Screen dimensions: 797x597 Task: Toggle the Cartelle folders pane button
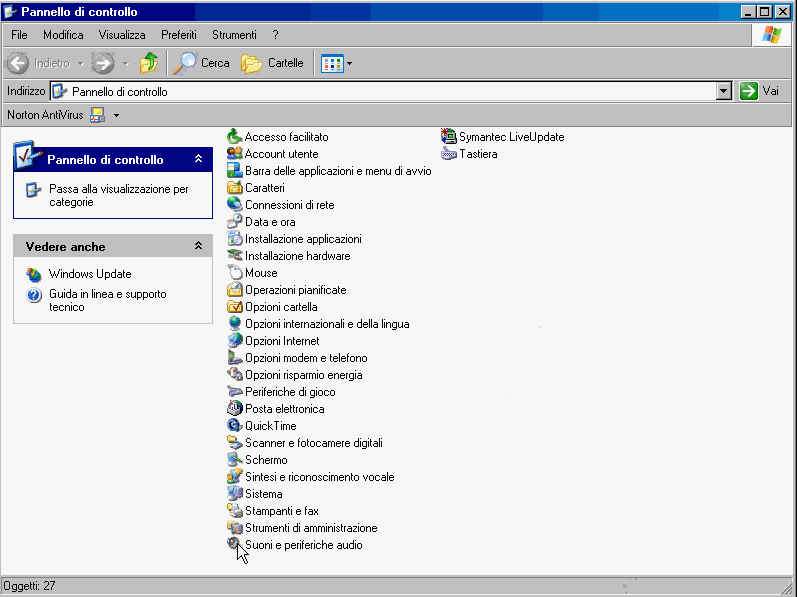[x=272, y=63]
